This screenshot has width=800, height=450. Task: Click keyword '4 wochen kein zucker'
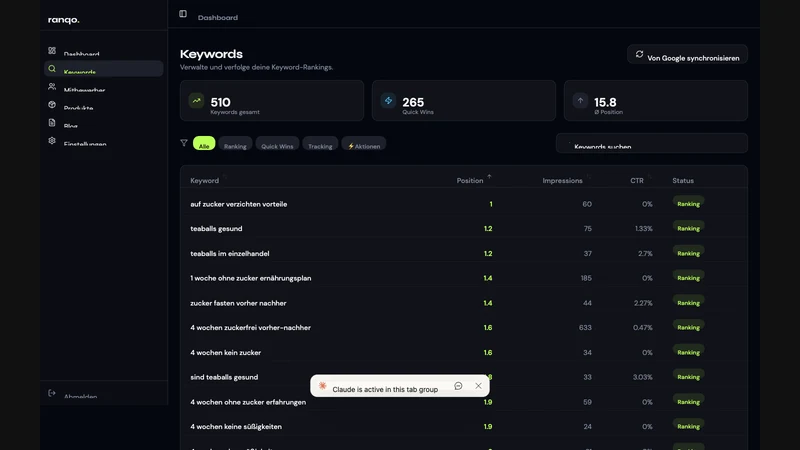point(226,353)
